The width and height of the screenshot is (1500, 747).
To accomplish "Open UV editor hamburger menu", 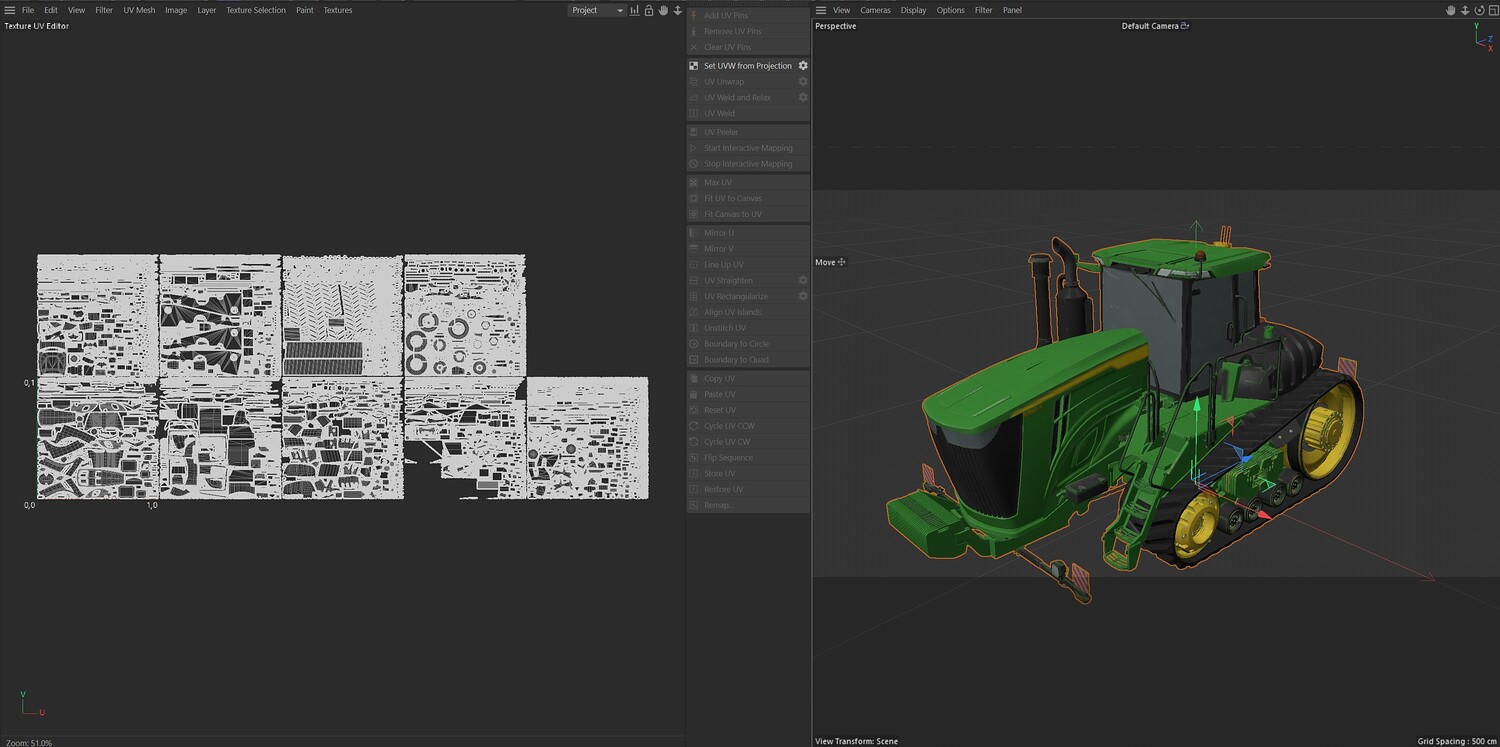I will (10, 10).
